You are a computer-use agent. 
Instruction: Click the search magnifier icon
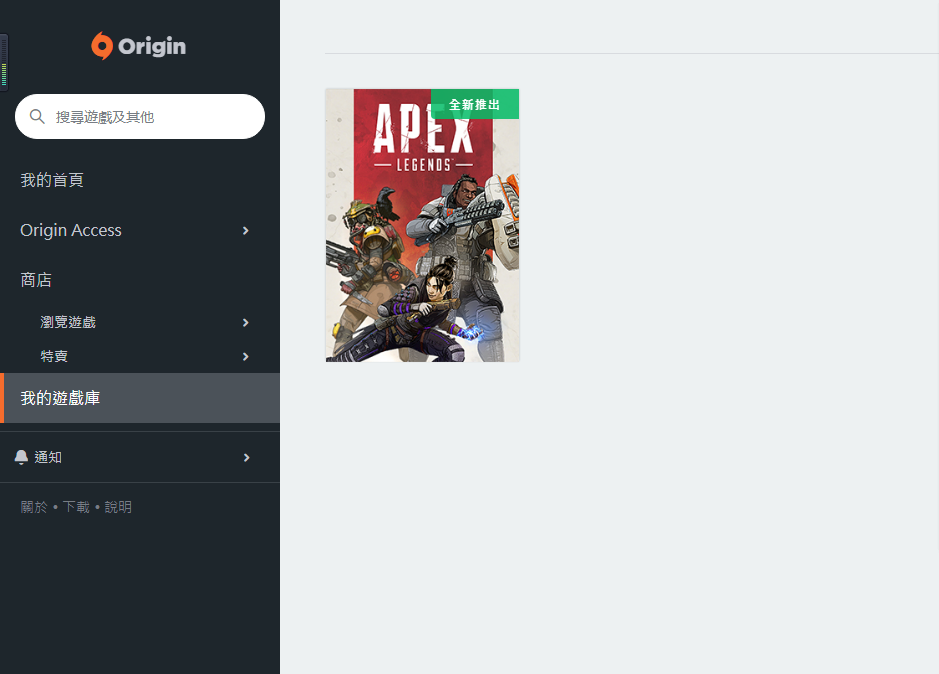pos(37,116)
